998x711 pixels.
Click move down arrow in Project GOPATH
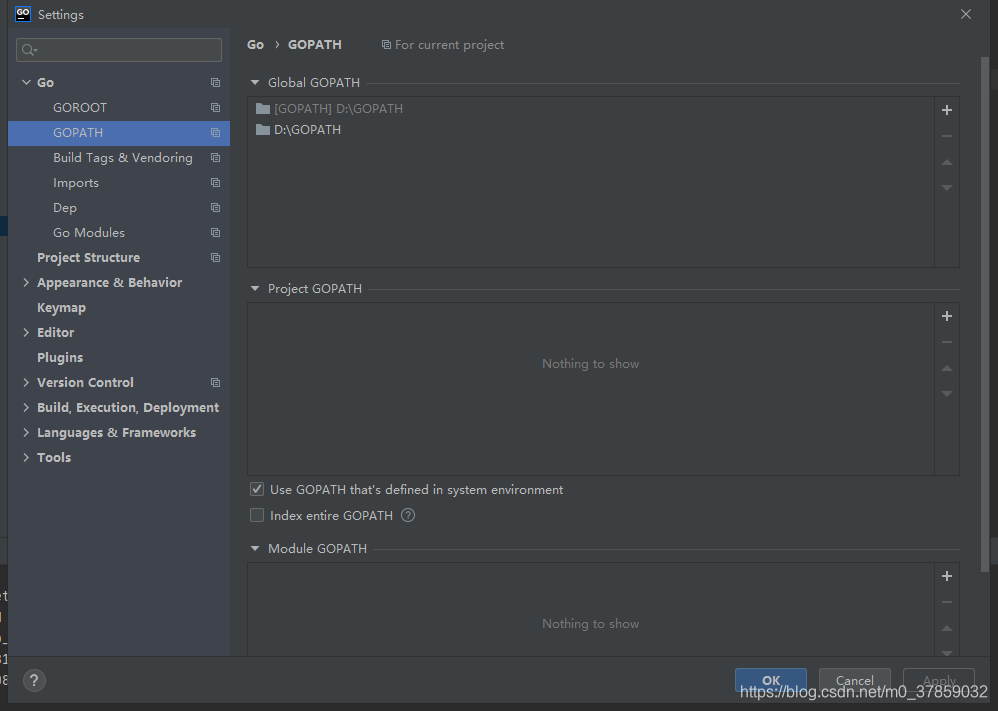coord(946,394)
